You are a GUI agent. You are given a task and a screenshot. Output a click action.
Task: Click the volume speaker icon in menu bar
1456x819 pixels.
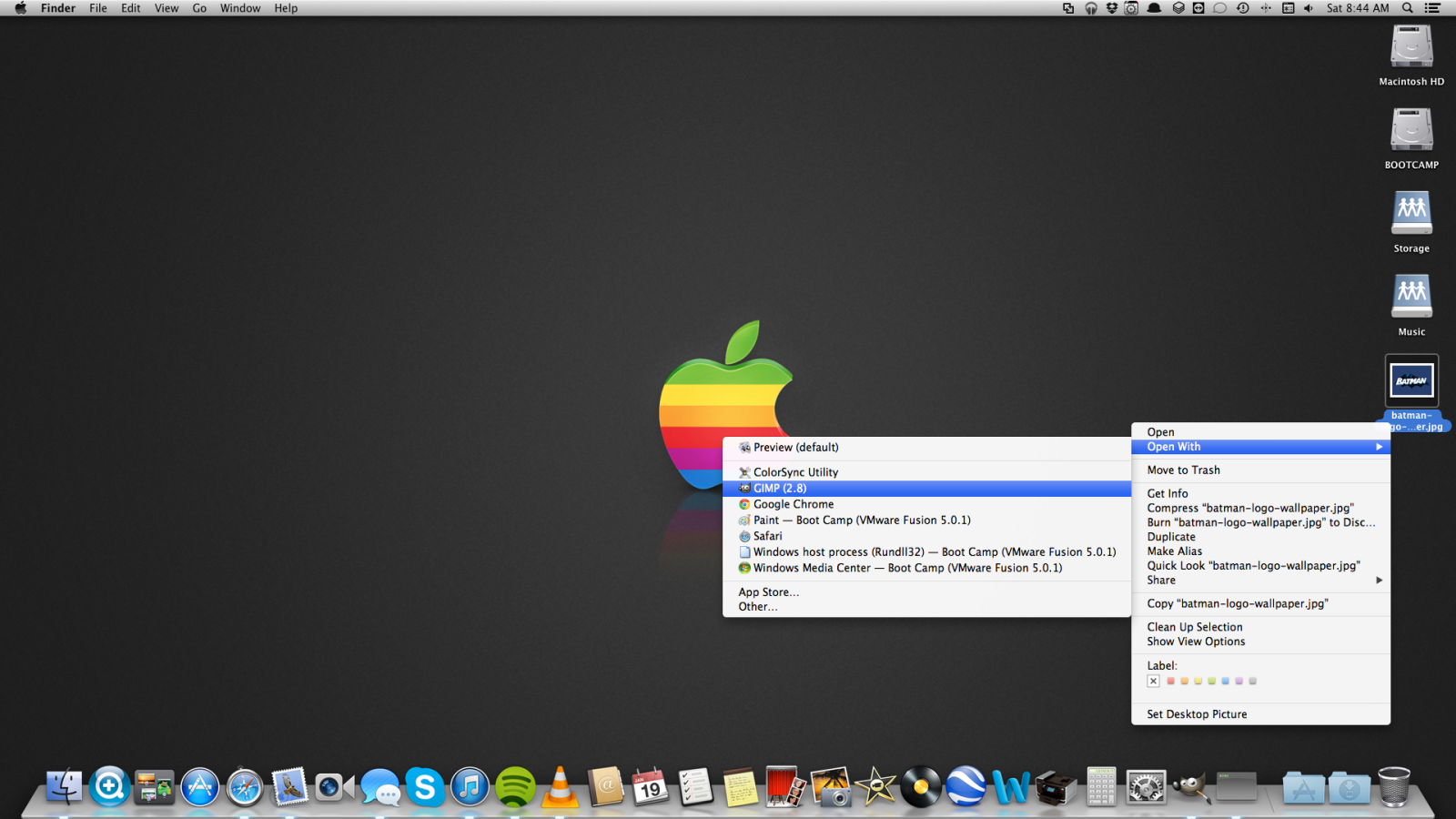coord(1309,8)
